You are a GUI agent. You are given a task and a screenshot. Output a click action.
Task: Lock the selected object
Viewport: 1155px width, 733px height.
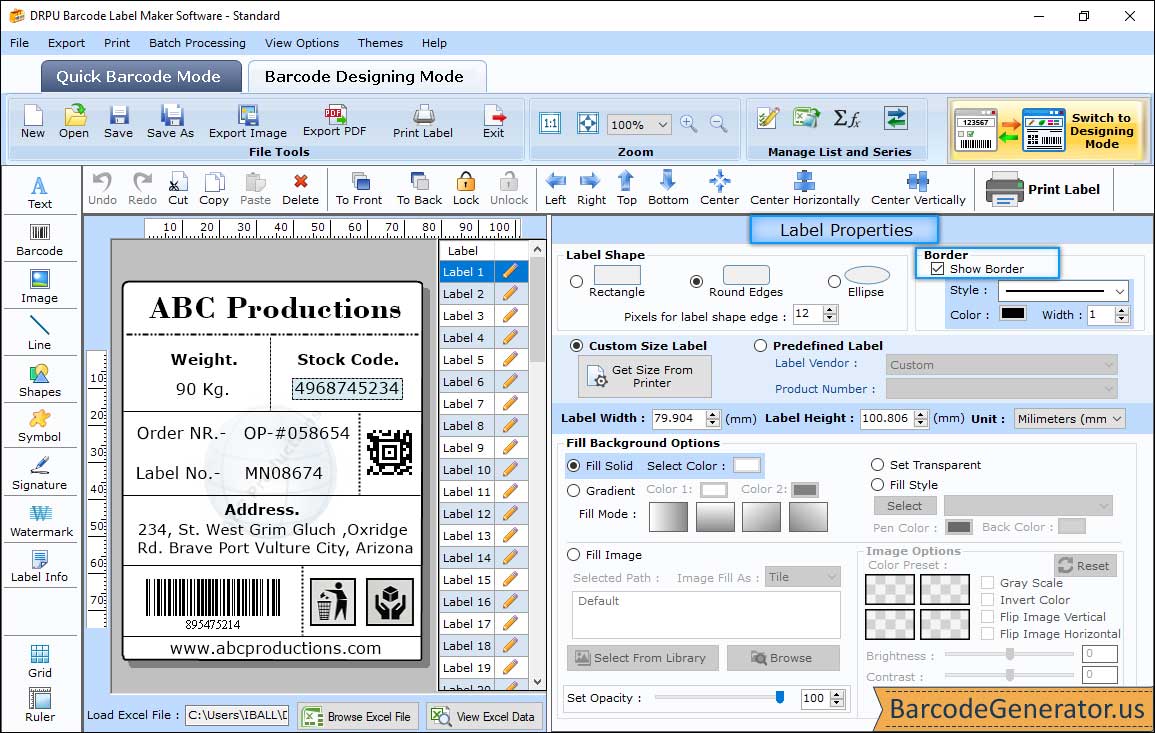[x=466, y=189]
